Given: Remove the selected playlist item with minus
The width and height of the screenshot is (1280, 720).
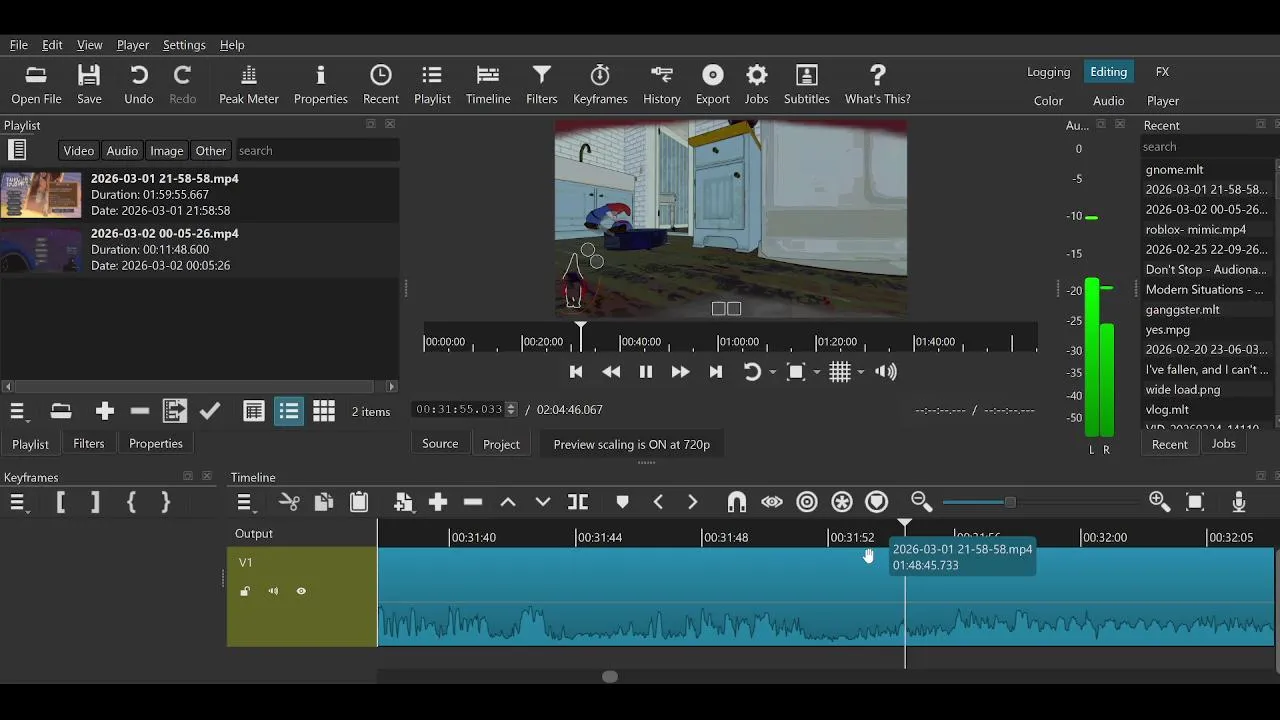Looking at the screenshot, I should pos(140,411).
